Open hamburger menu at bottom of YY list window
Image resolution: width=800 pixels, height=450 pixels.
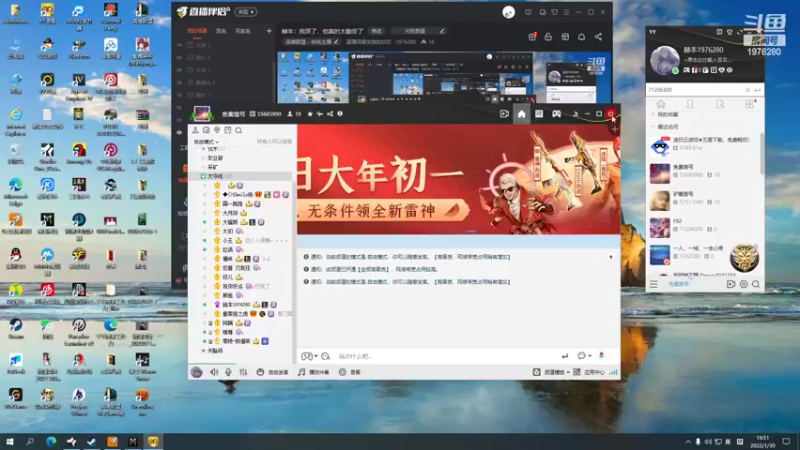click(654, 284)
